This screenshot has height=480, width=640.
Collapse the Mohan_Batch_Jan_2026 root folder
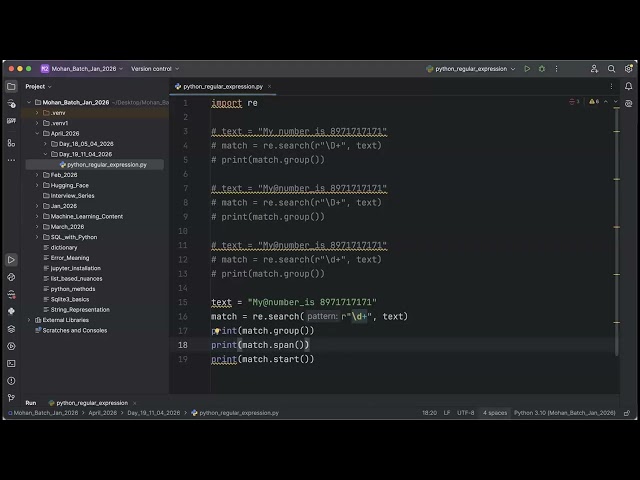[29, 102]
